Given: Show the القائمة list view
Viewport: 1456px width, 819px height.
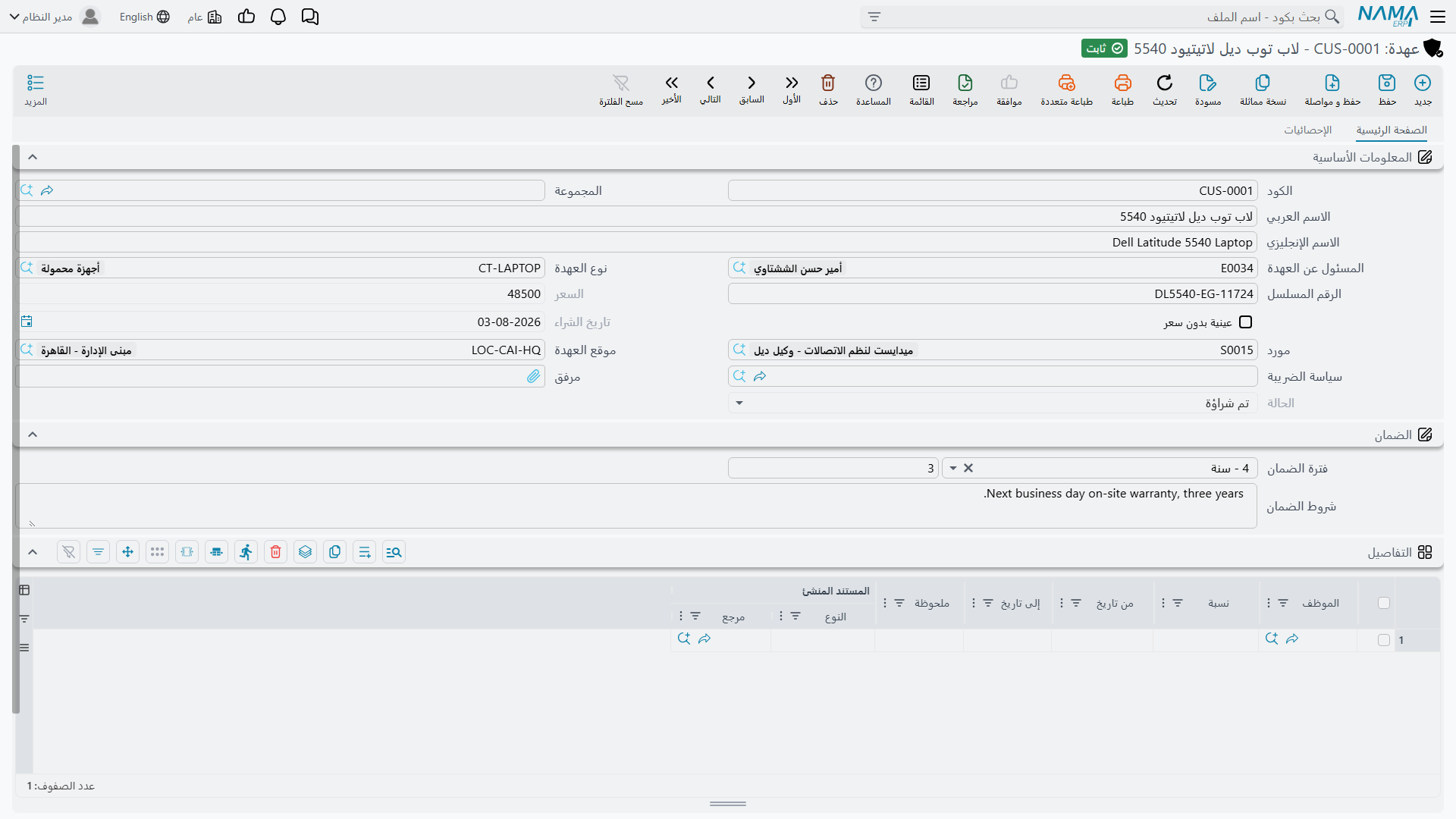Looking at the screenshot, I should tap(921, 89).
